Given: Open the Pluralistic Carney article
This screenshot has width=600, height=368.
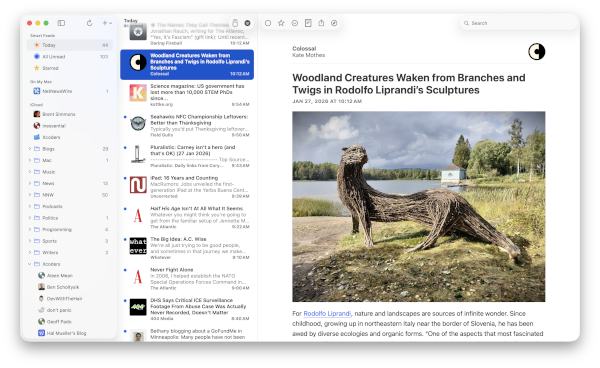Looking at the screenshot, I should [x=187, y=156].
